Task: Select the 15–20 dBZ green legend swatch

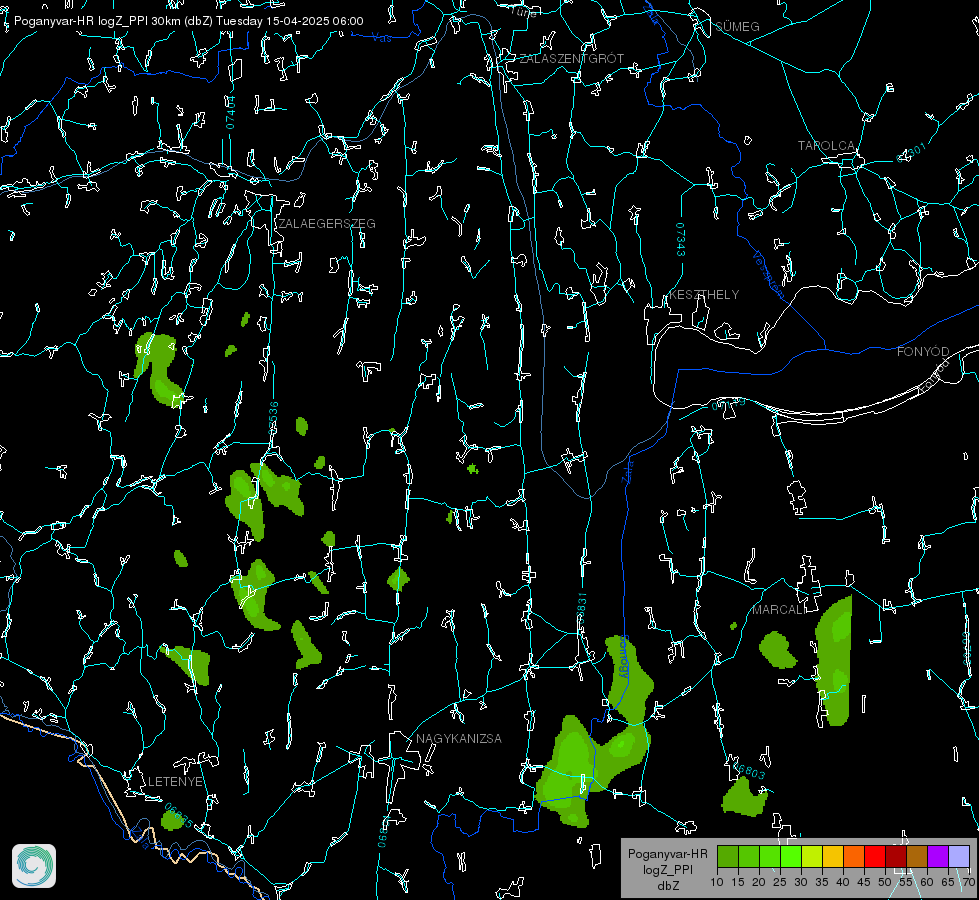Action: (749, 856)
